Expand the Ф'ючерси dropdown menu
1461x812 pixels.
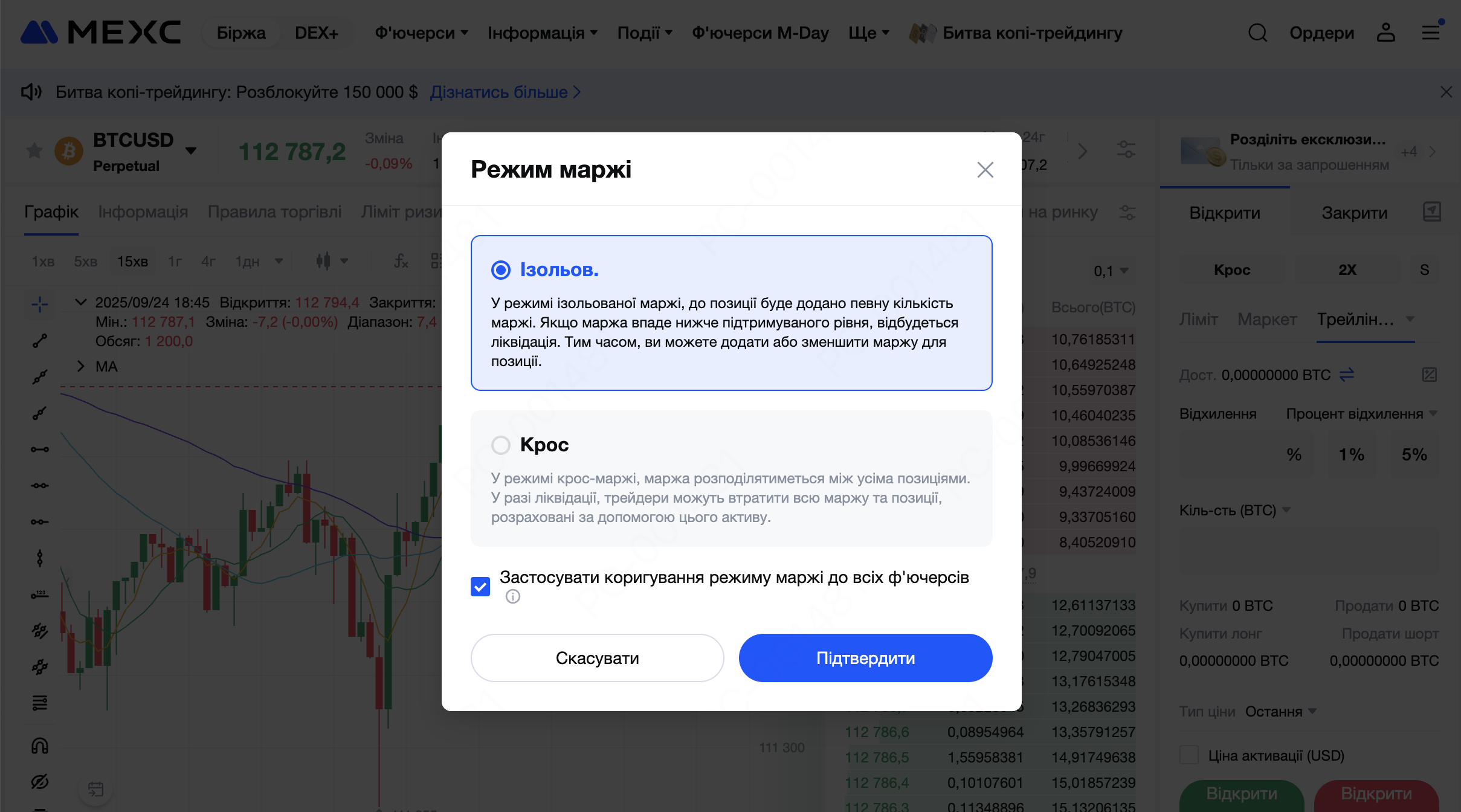click(x=421, y=33)
